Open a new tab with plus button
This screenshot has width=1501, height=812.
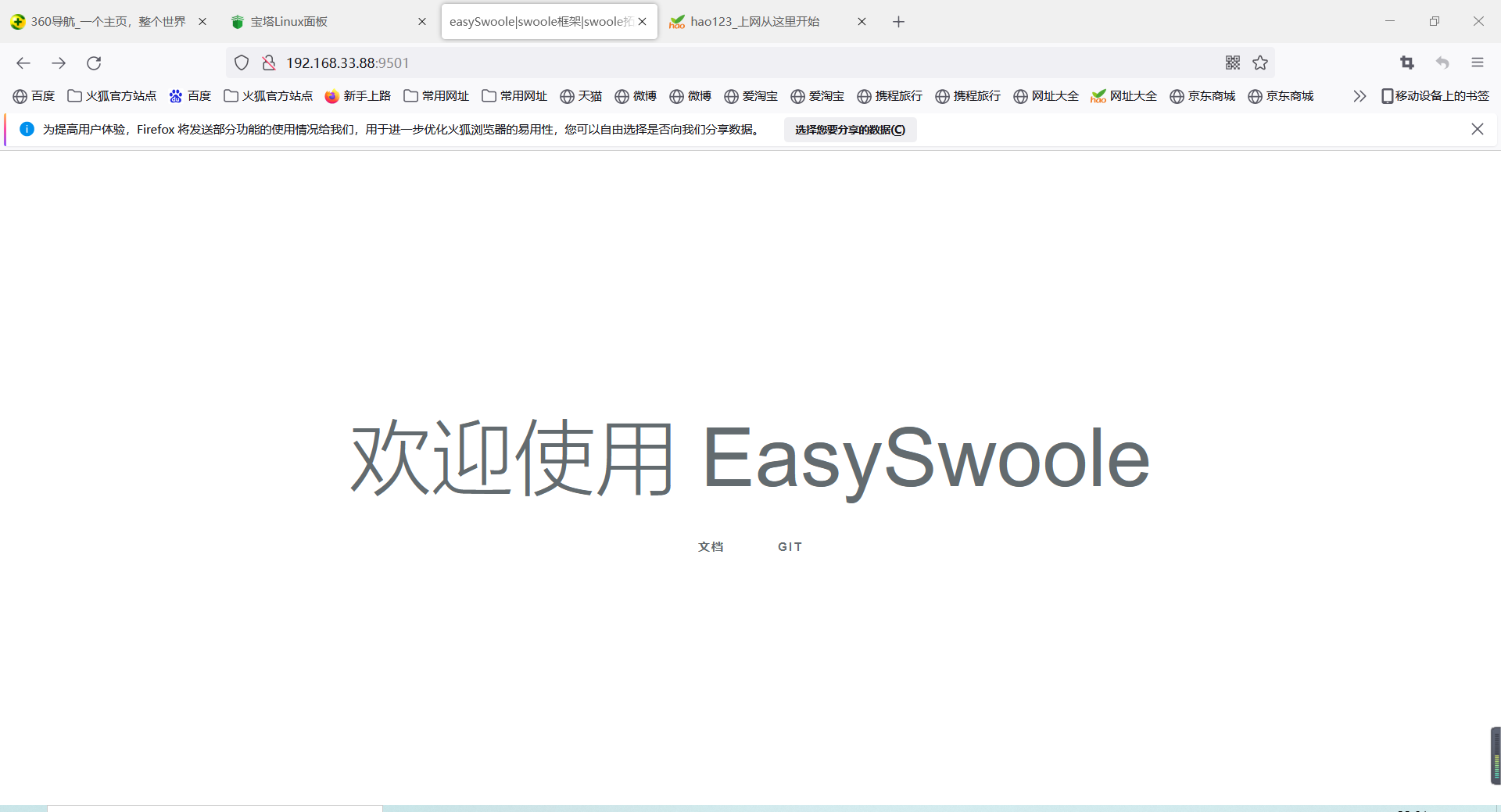tap(899, 22)
